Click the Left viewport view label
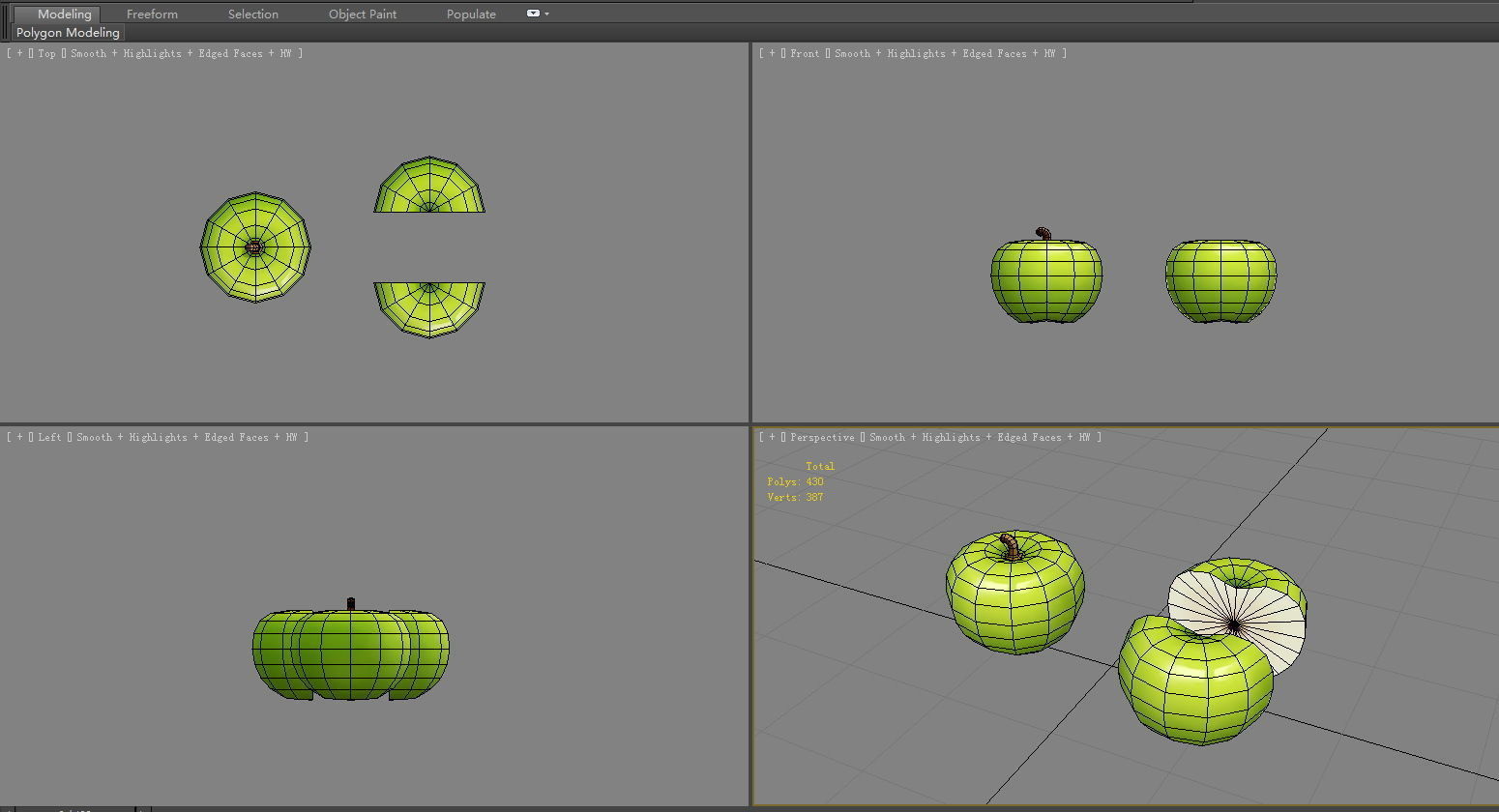The height and width of the screenshot is (812, 1499). pyautogui.click(x=49, y=437)
